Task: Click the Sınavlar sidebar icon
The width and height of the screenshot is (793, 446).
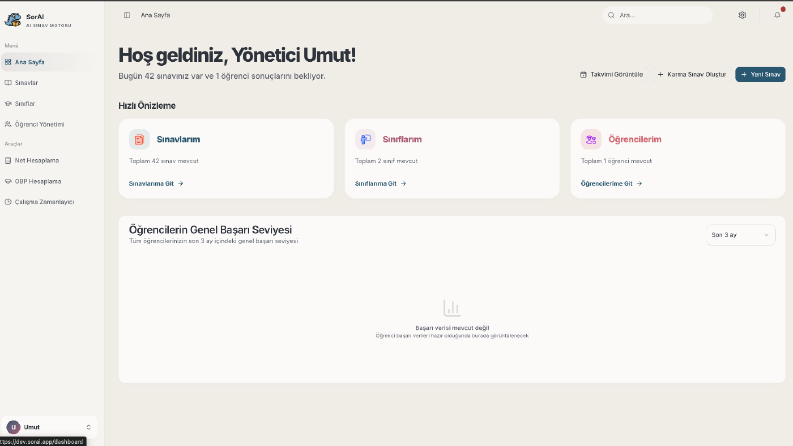Action: [8, 83]
